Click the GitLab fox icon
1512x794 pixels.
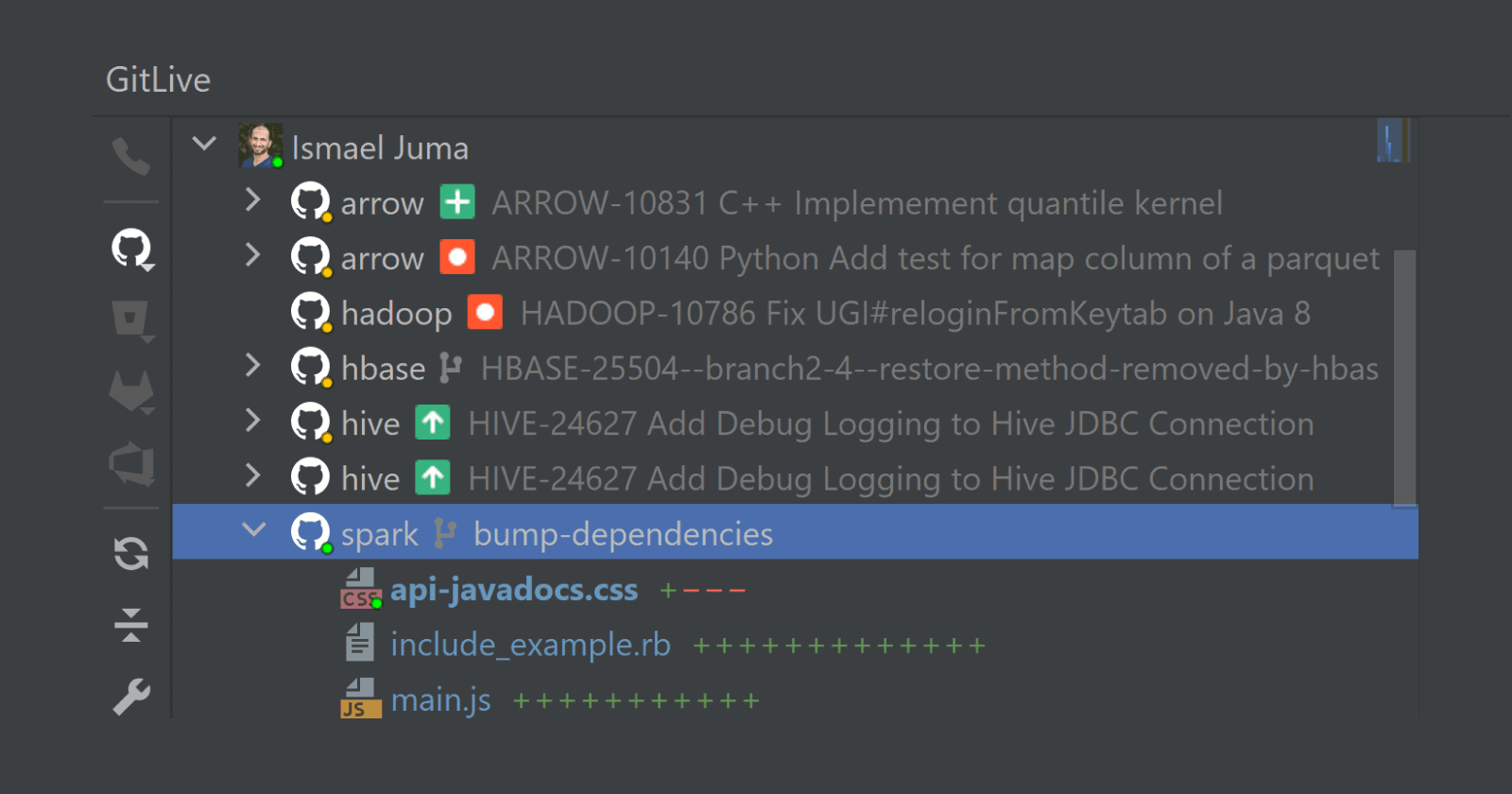[131, 391]
